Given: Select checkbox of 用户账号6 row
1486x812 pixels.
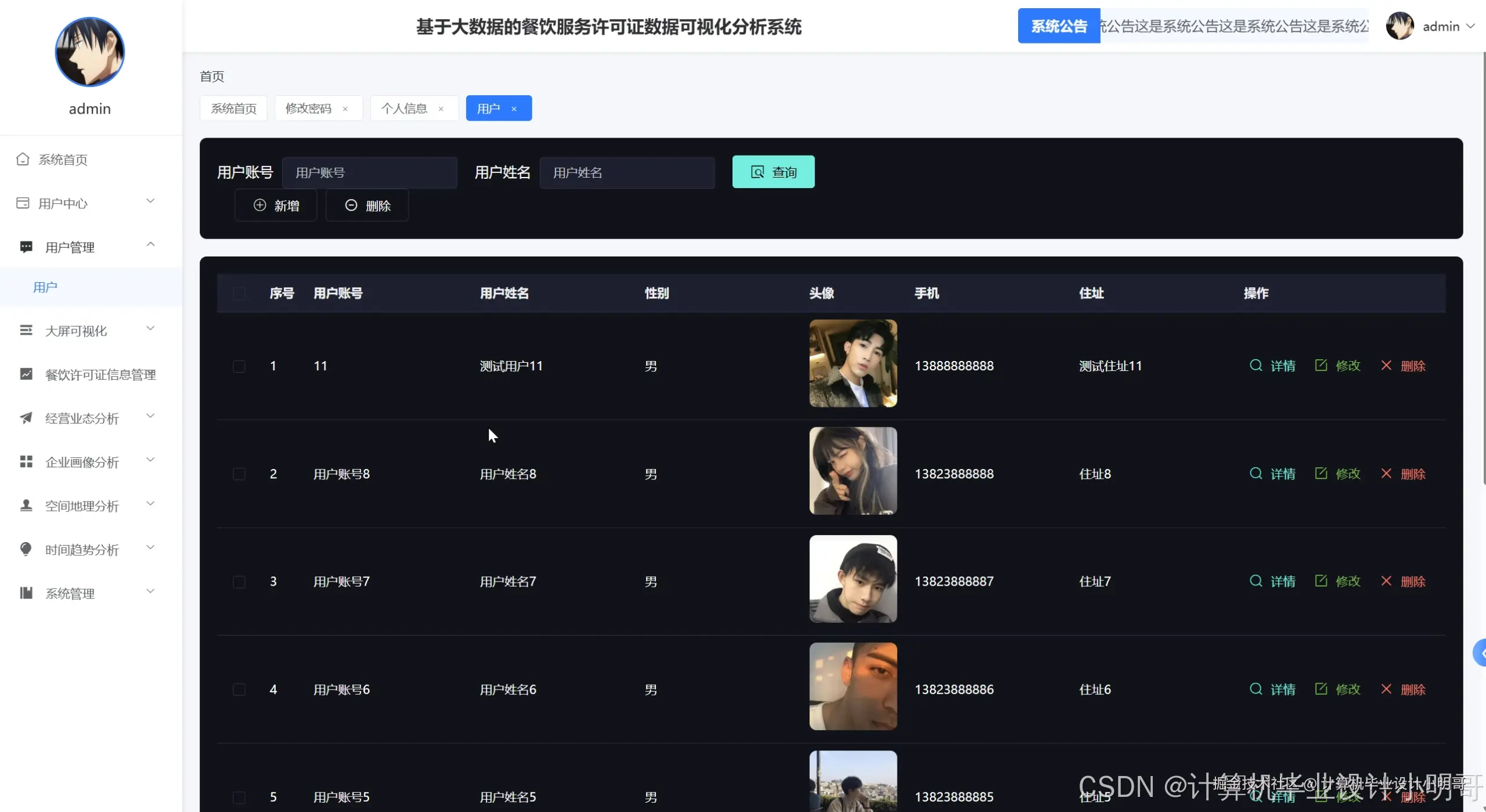Looking at the screenshot, I should (239, 690).
